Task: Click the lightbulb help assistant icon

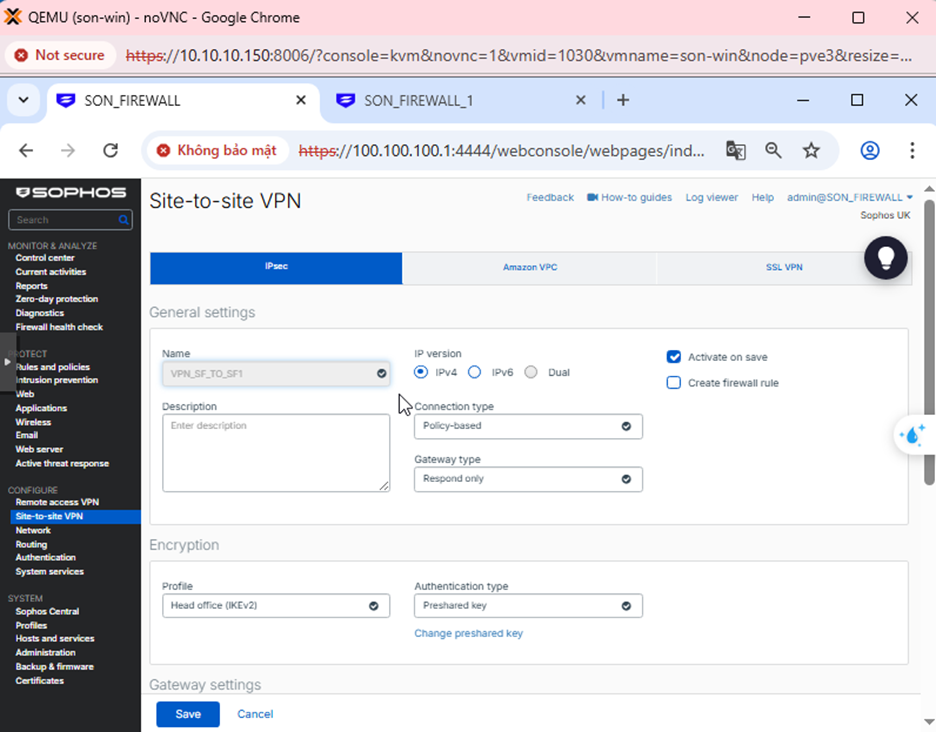Action: pyautogui.click(x=886, y=258)
